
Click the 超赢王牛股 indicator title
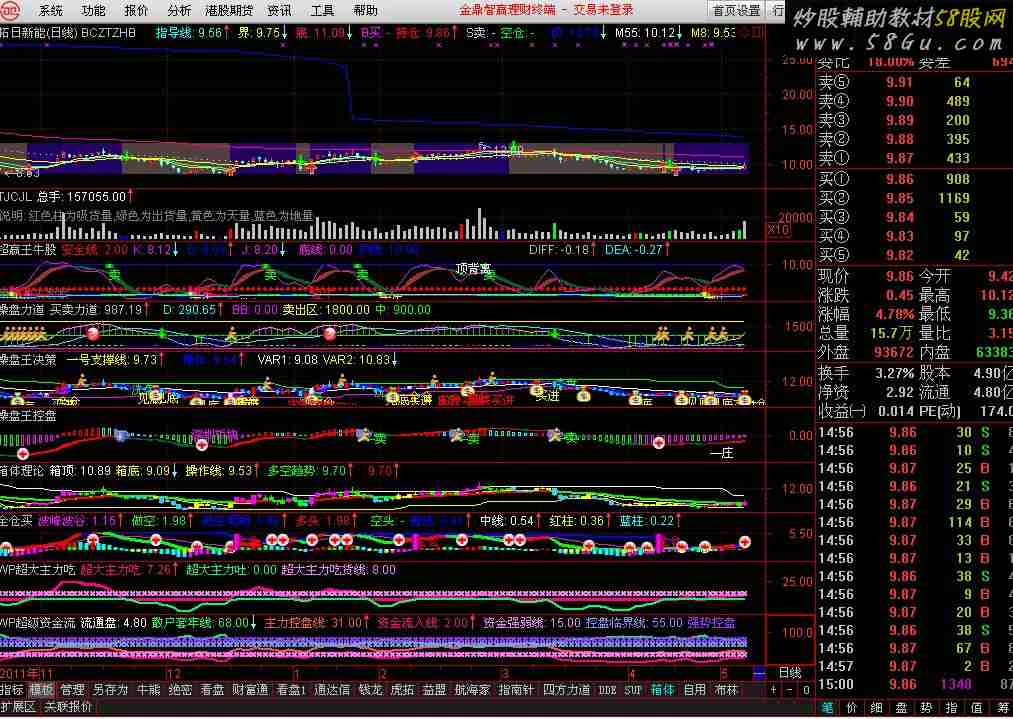(28, 250)
